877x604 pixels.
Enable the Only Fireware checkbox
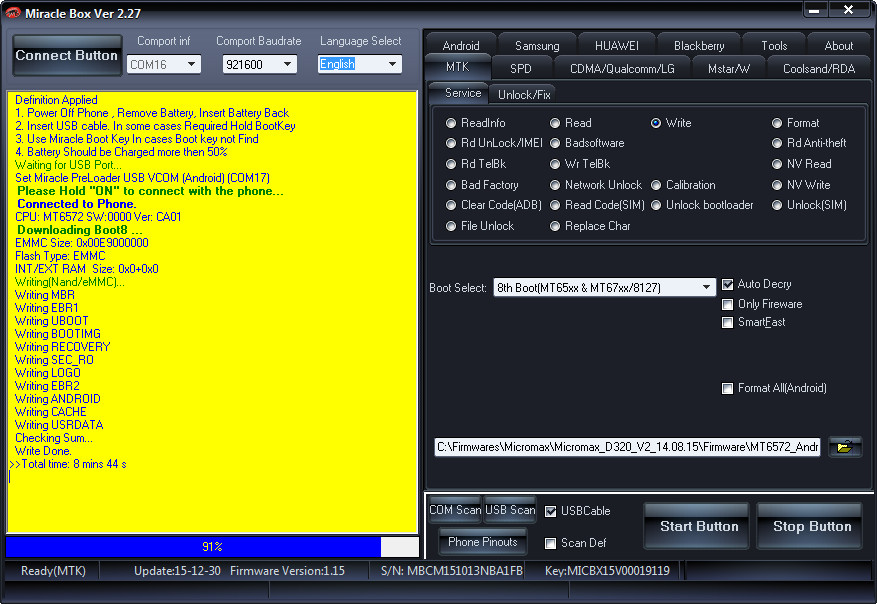[727, 304]
